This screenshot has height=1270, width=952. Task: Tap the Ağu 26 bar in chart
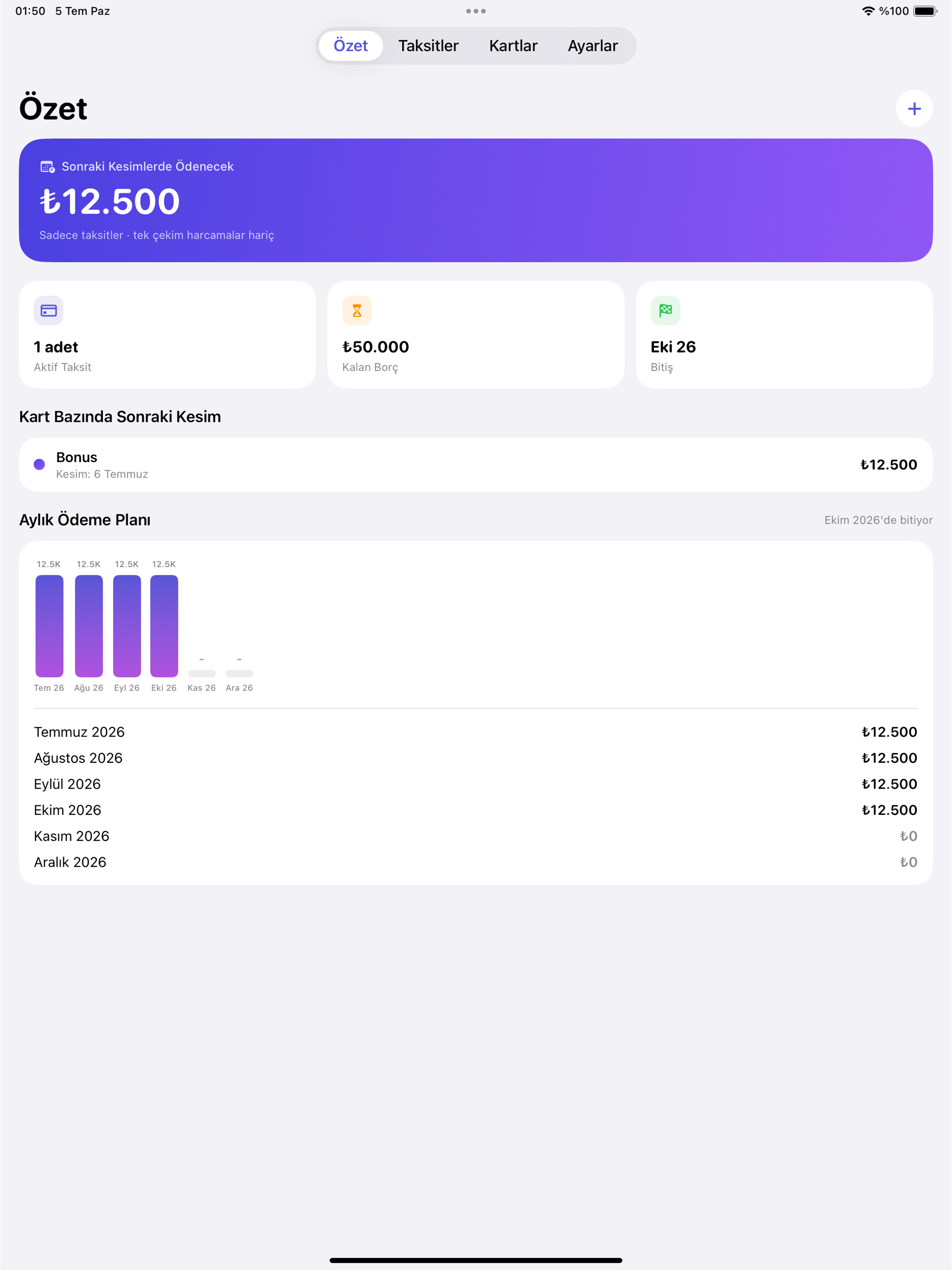[89, 626]
